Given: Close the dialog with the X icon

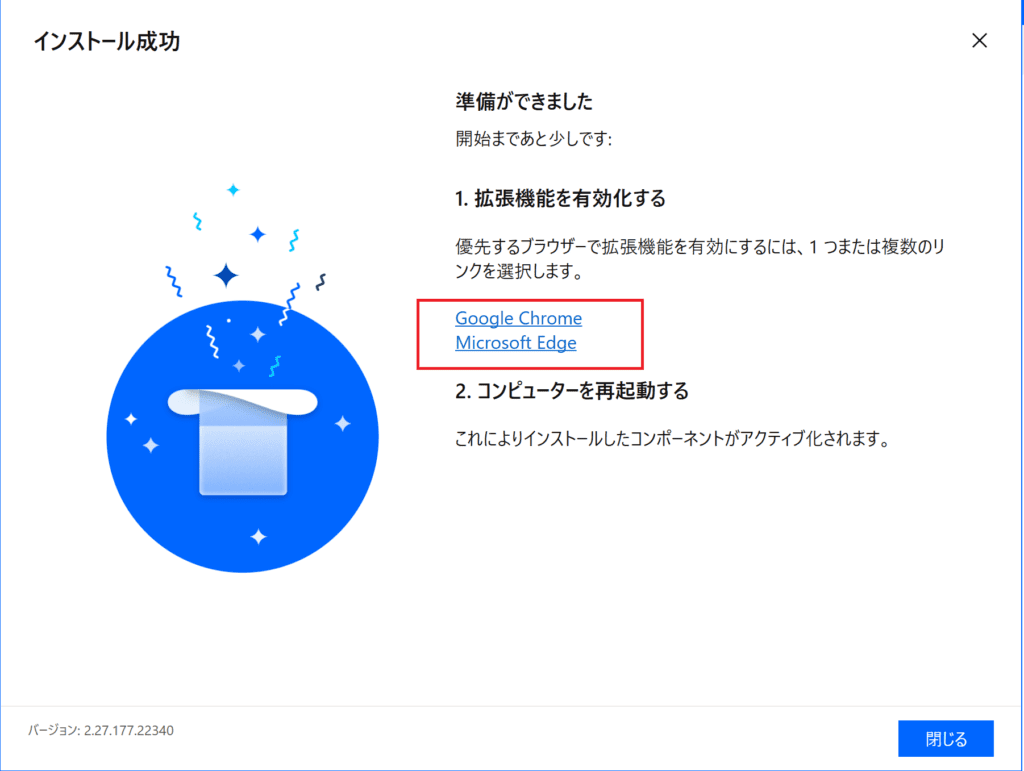Looking at the screenshot, I should coord(979,40).
